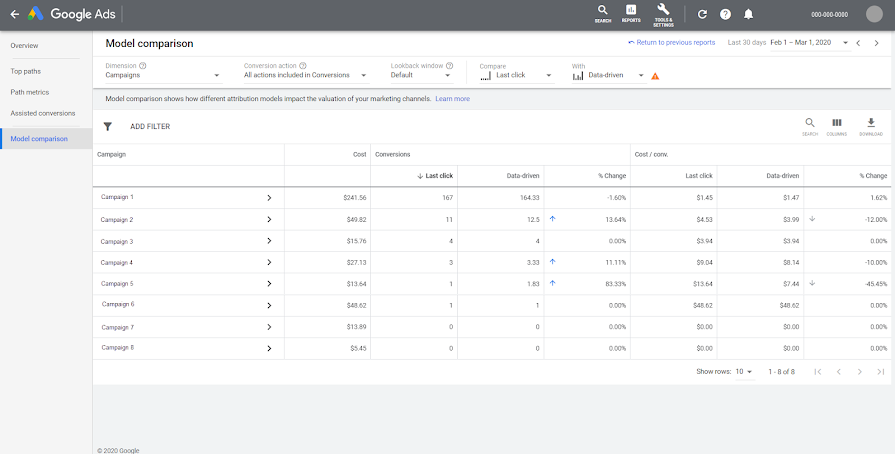
Task: Open the Lookback window Default dropdown
Action: tap(420, 75)
